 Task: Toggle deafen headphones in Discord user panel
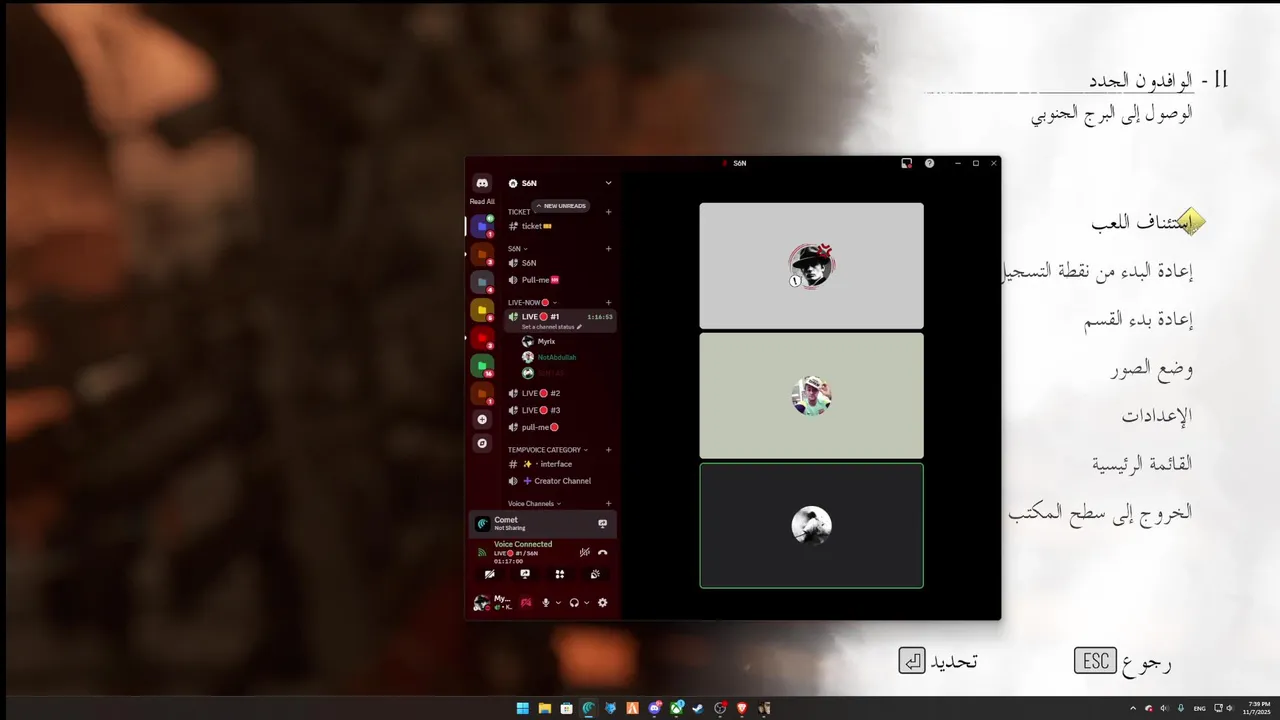[574, 602]
